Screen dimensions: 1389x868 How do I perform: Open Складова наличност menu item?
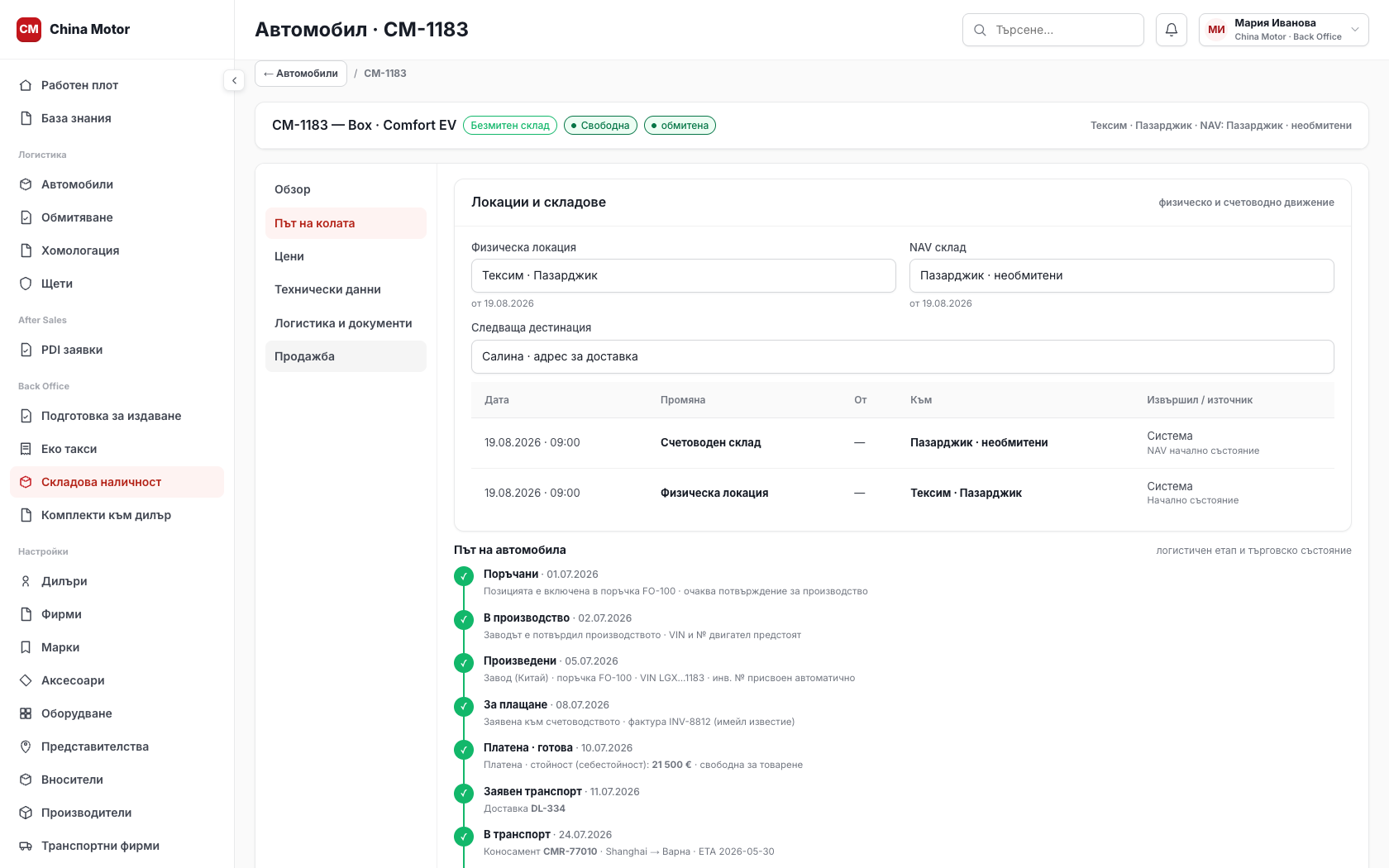(x=117, y=482)
